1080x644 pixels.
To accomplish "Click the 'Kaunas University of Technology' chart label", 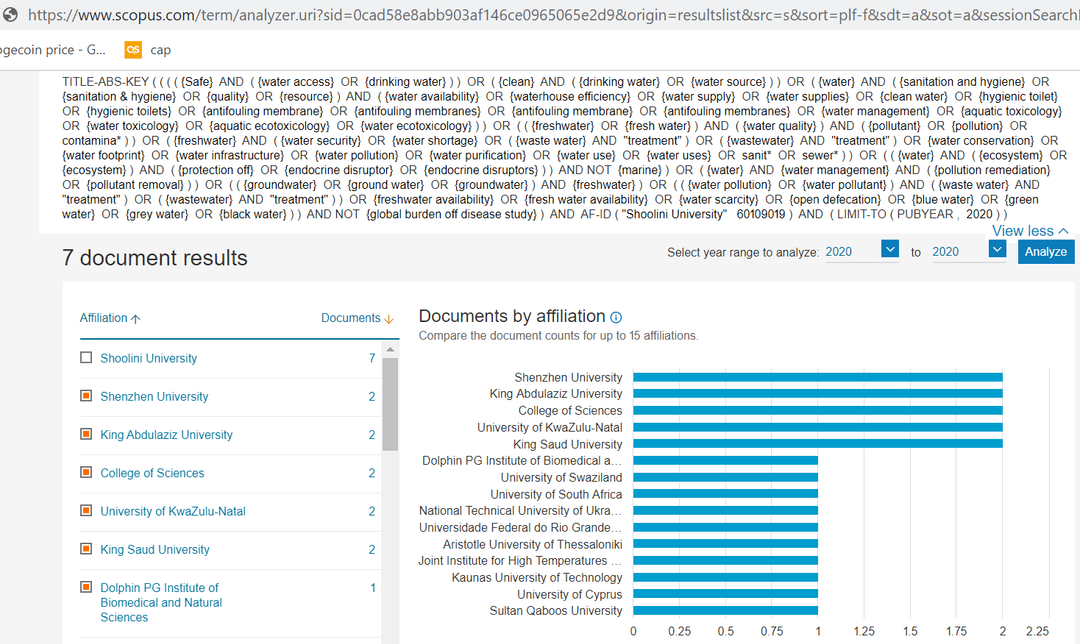I will (x=537, y=577).
